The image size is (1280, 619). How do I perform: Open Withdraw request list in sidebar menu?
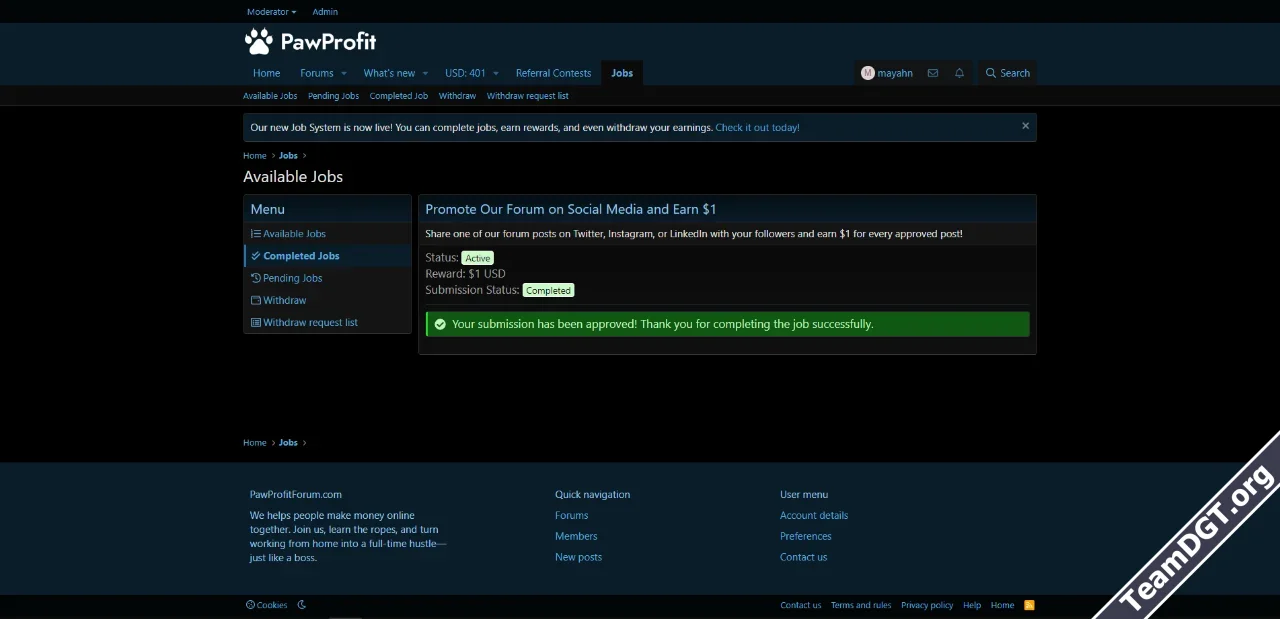(310, 323)
